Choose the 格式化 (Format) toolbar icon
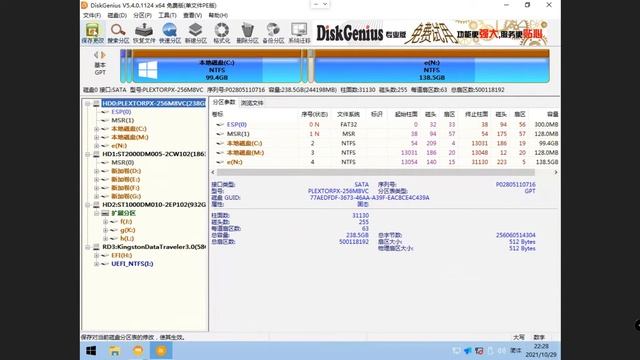This screenshot has height=360, width=640. [222, 33]
